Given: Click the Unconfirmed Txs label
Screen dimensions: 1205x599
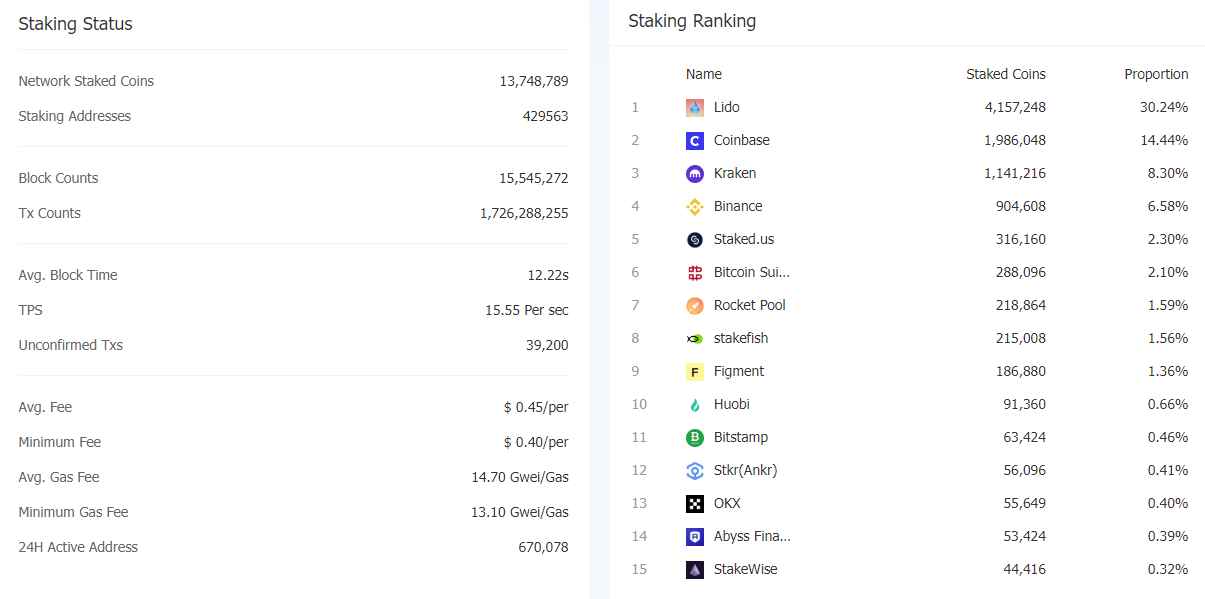Looking at the screenshot, I should pos(70,345).
